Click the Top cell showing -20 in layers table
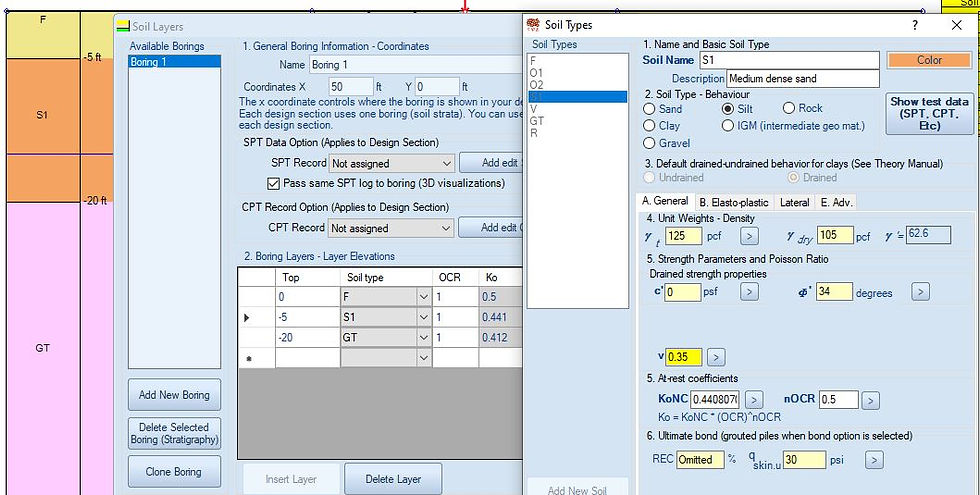This screenshot has width=980, height=495. point(308,338)
